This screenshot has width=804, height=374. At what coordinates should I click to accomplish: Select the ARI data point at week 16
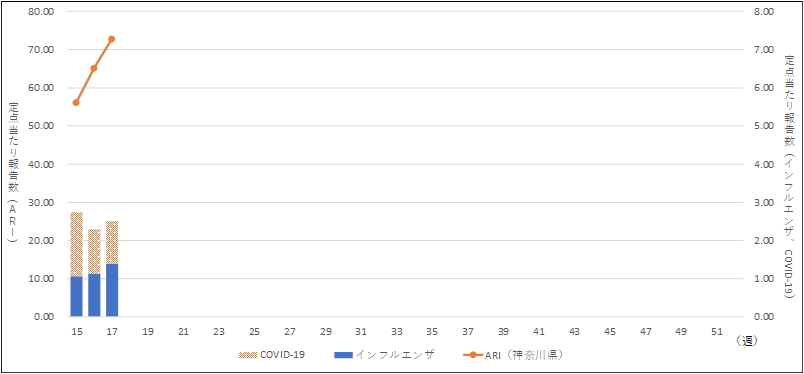(x=94, y=68)
